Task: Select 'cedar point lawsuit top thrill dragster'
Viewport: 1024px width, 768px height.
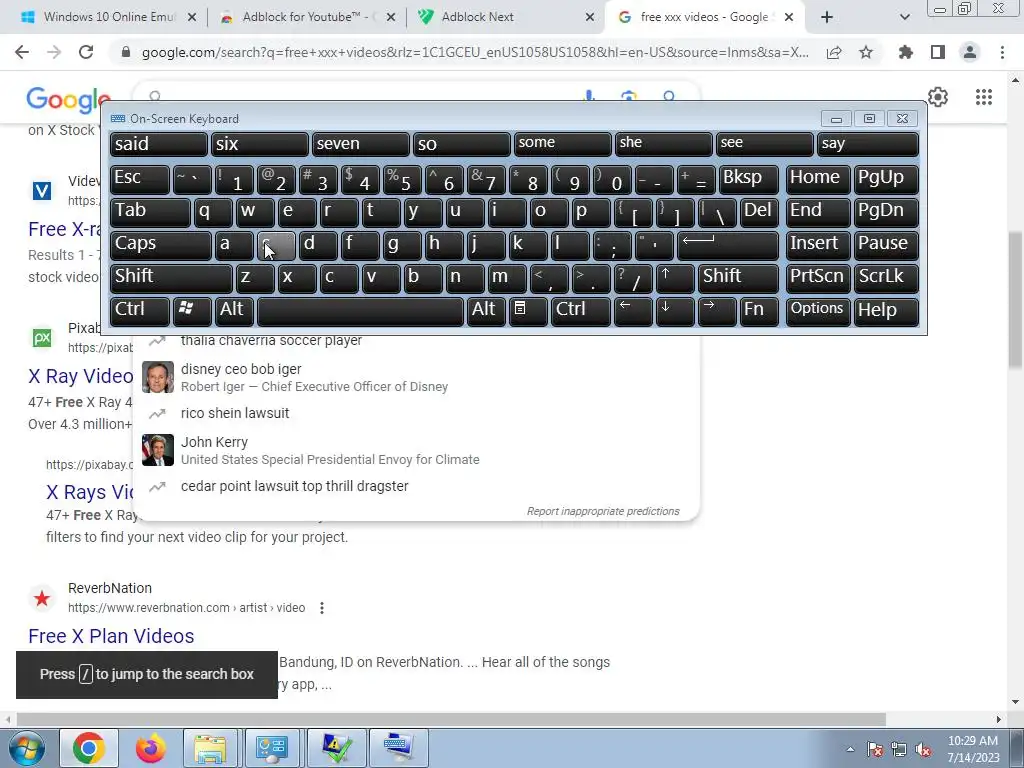Action: (x=416, y=487)
